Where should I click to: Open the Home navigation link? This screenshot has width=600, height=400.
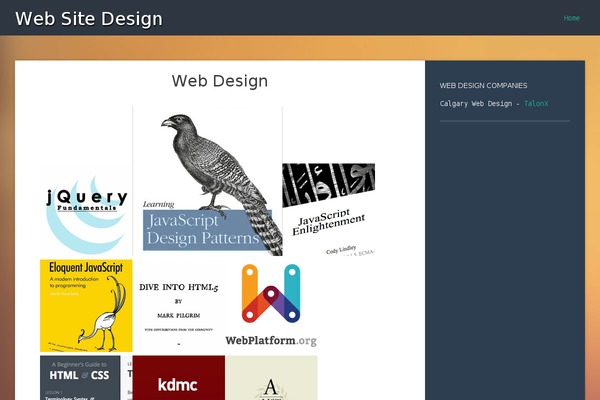[571, 18]
